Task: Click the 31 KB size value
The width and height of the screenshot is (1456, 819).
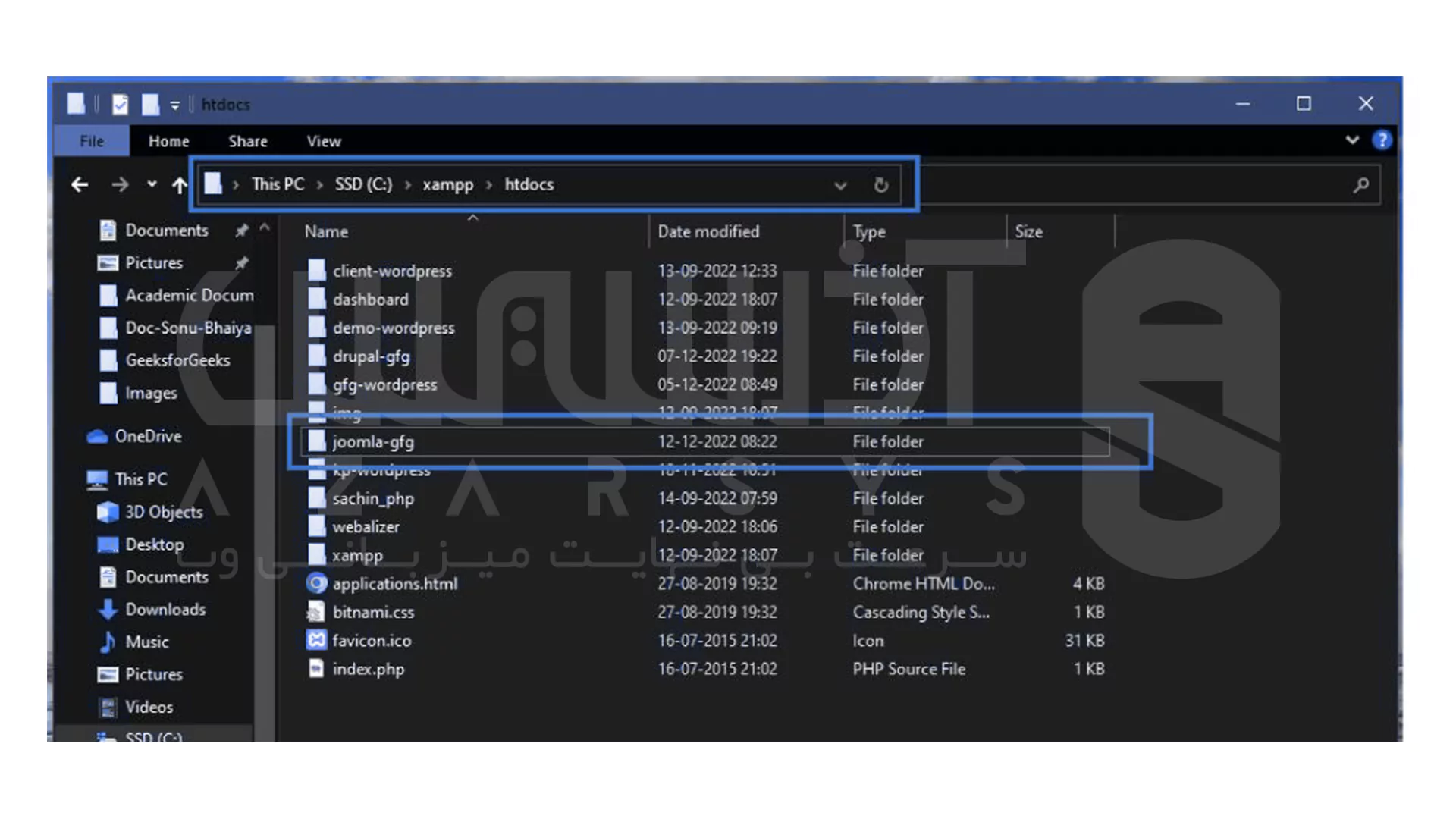Action: [x=1084, y=641]
